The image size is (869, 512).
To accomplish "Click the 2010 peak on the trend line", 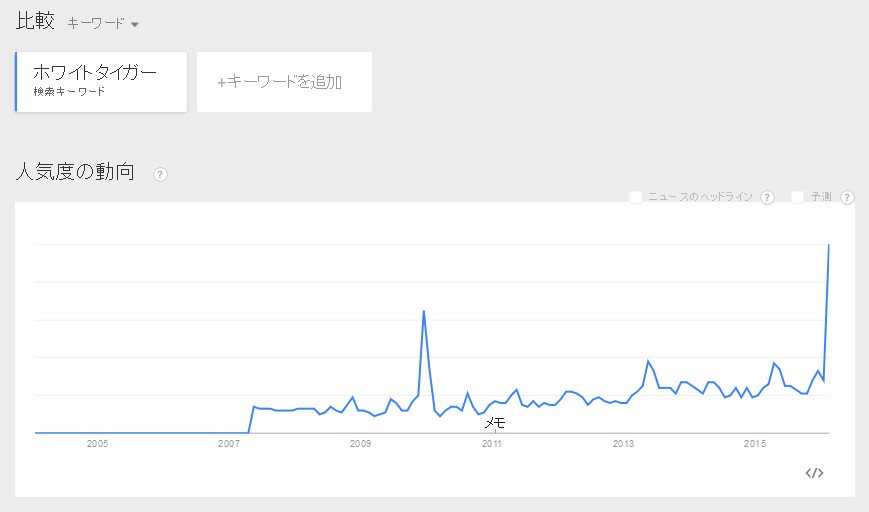I will click(x=424, y=311).
